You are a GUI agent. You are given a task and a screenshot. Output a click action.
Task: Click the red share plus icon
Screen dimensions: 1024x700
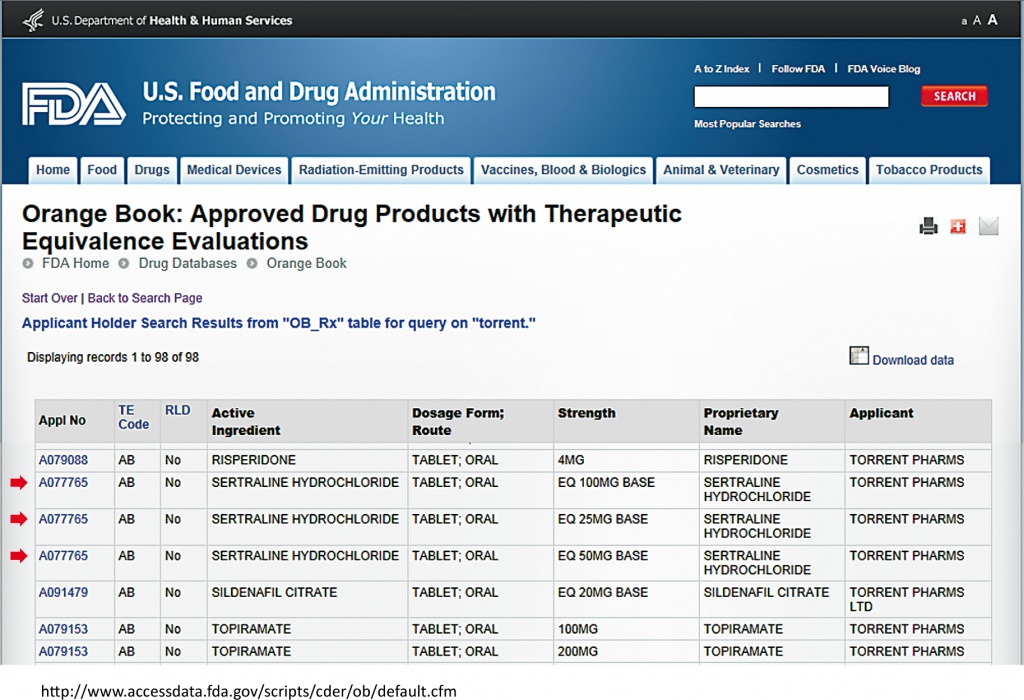click(958, 227)
